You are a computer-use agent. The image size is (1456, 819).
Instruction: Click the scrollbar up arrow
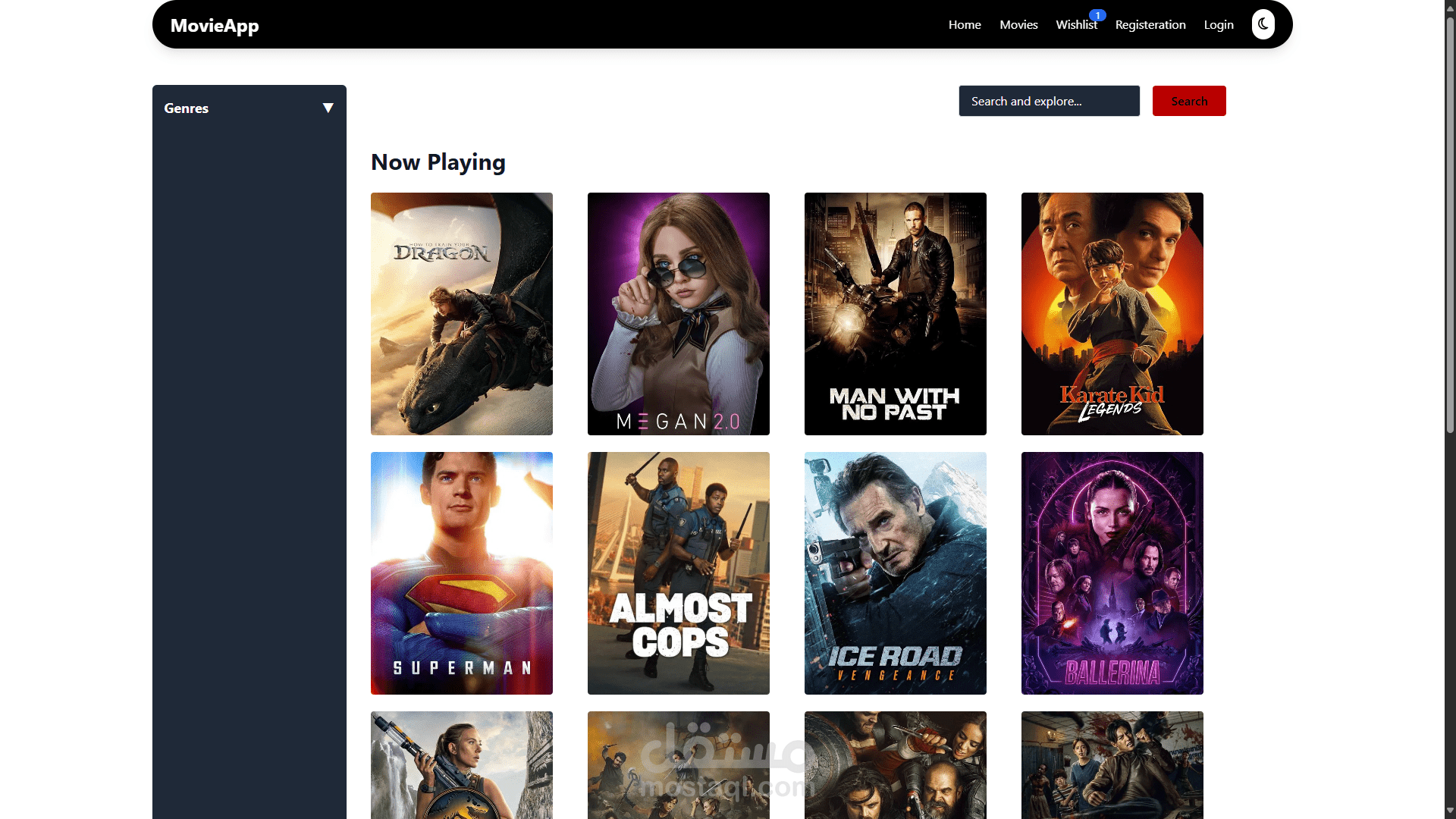click(1450, 7)
